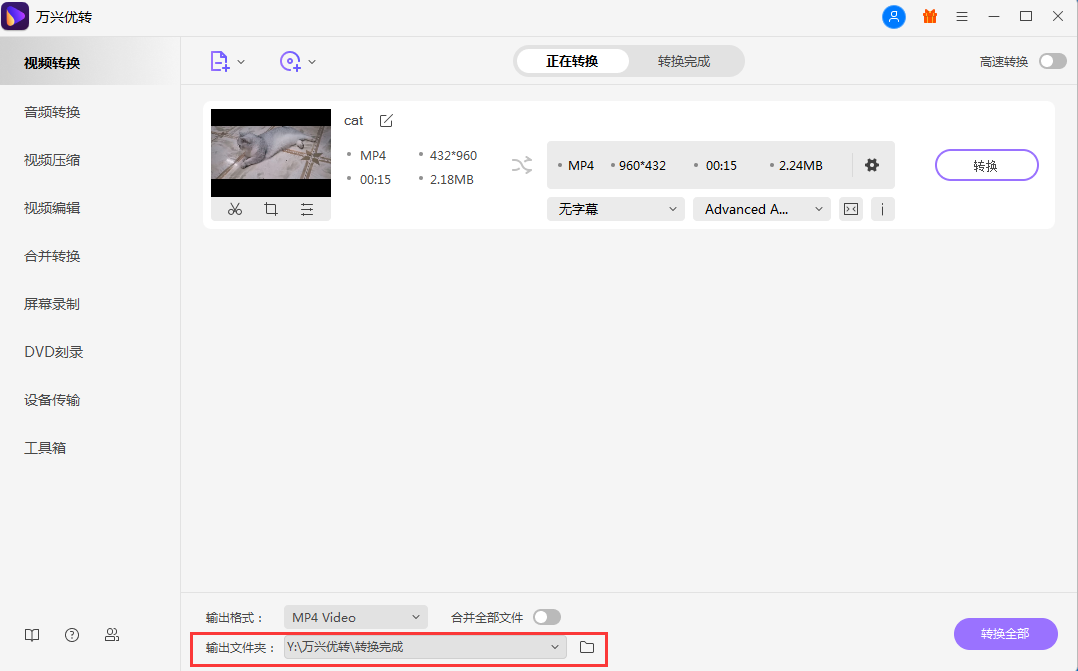The width and height of the screenshot is (1078, 671).
Task: Enable the 合并全部文件 switch
Action: point(548,617)
